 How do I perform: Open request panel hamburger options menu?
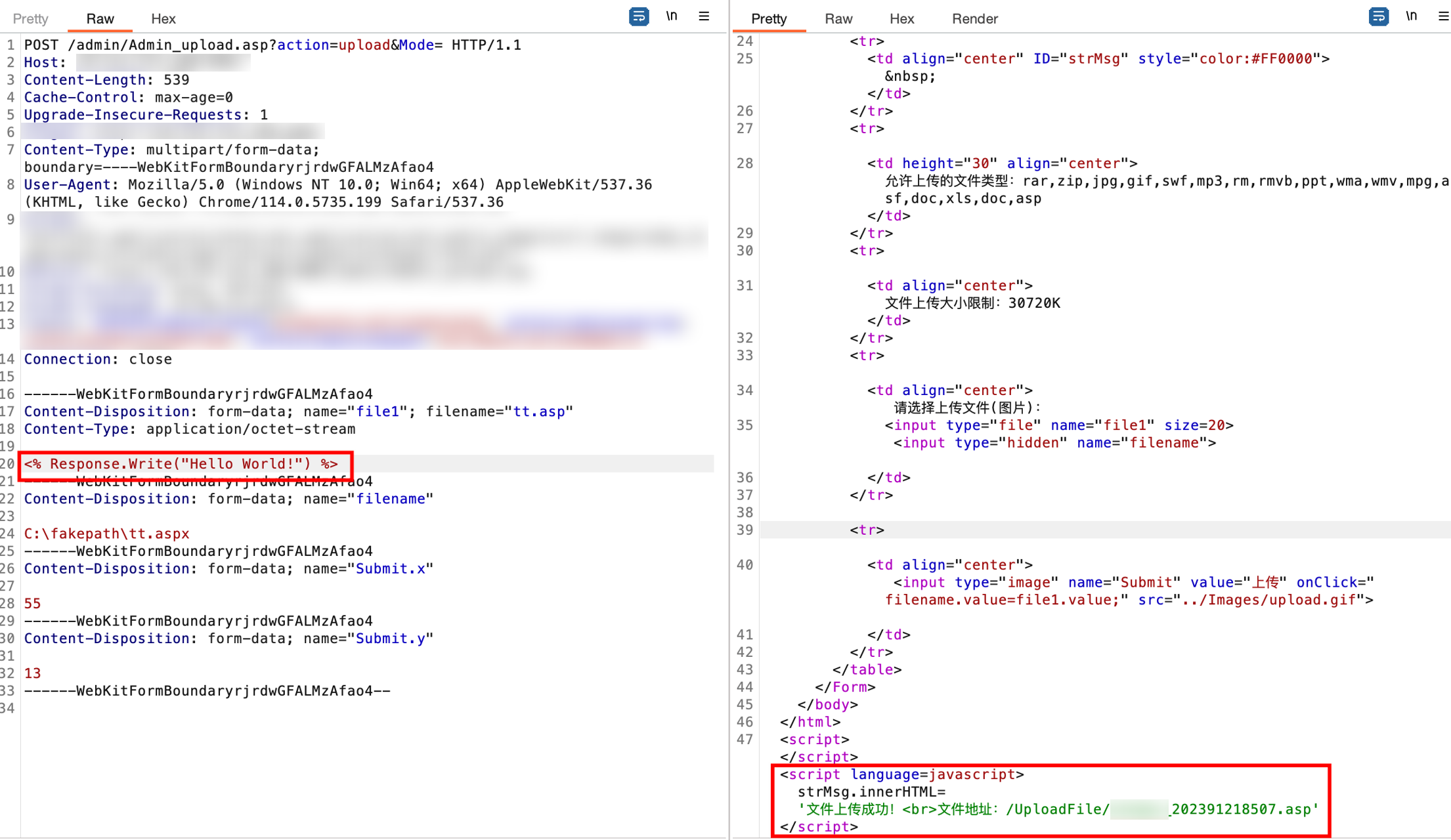(x=704, y=16)
